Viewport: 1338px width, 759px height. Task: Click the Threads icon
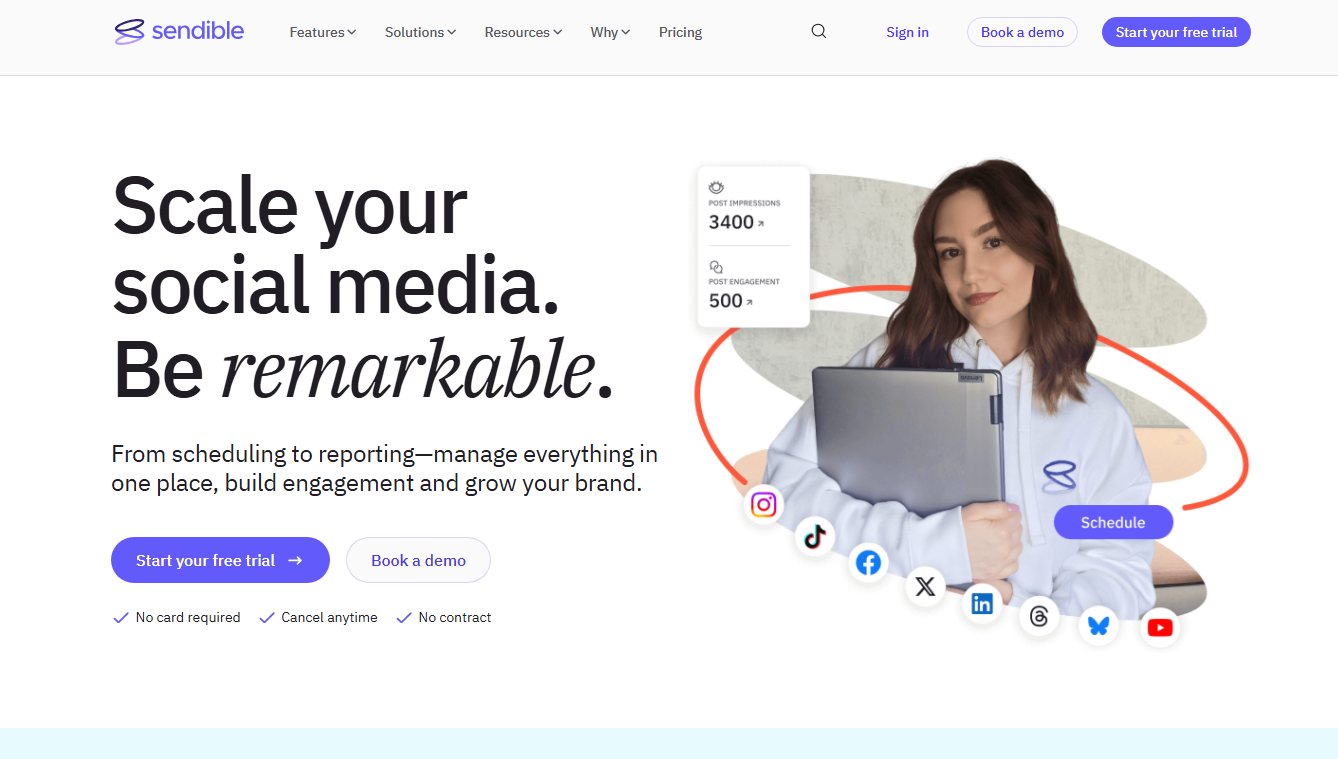click(1039, 616)
